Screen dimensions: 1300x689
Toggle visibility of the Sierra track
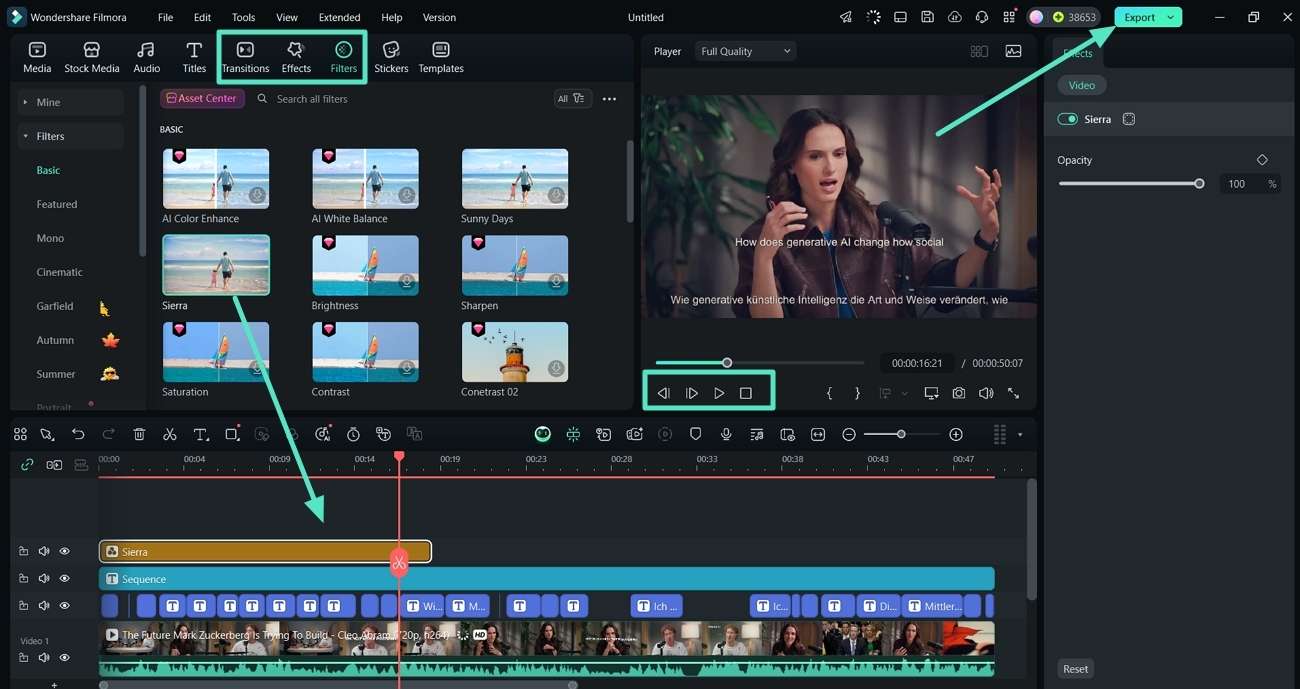click(x=64, y=551)
